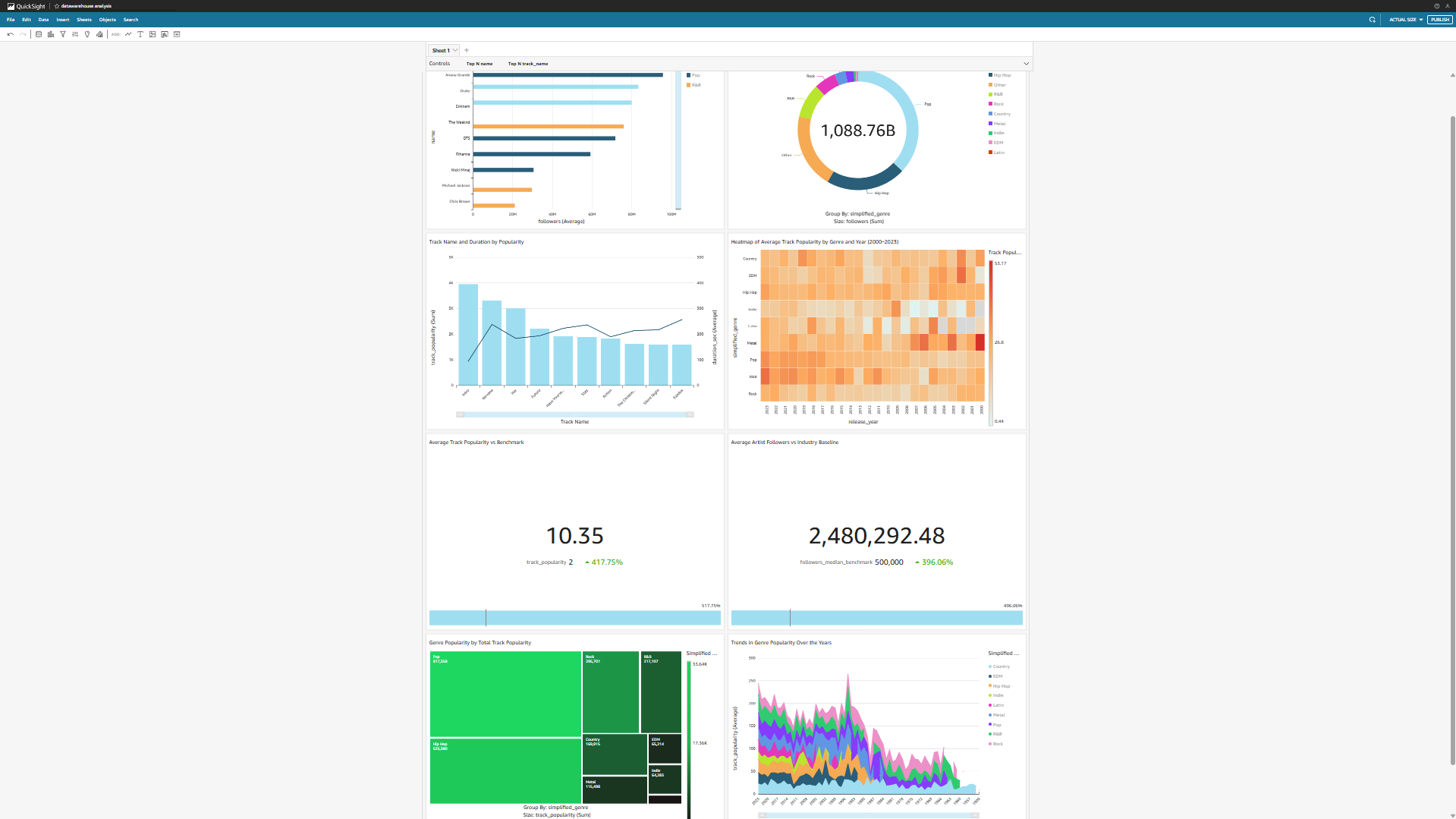Image resolution: width=1456 pixels, height=819 pixels.
Task: Open the dataset (database) icon
Action: [39, 34]
